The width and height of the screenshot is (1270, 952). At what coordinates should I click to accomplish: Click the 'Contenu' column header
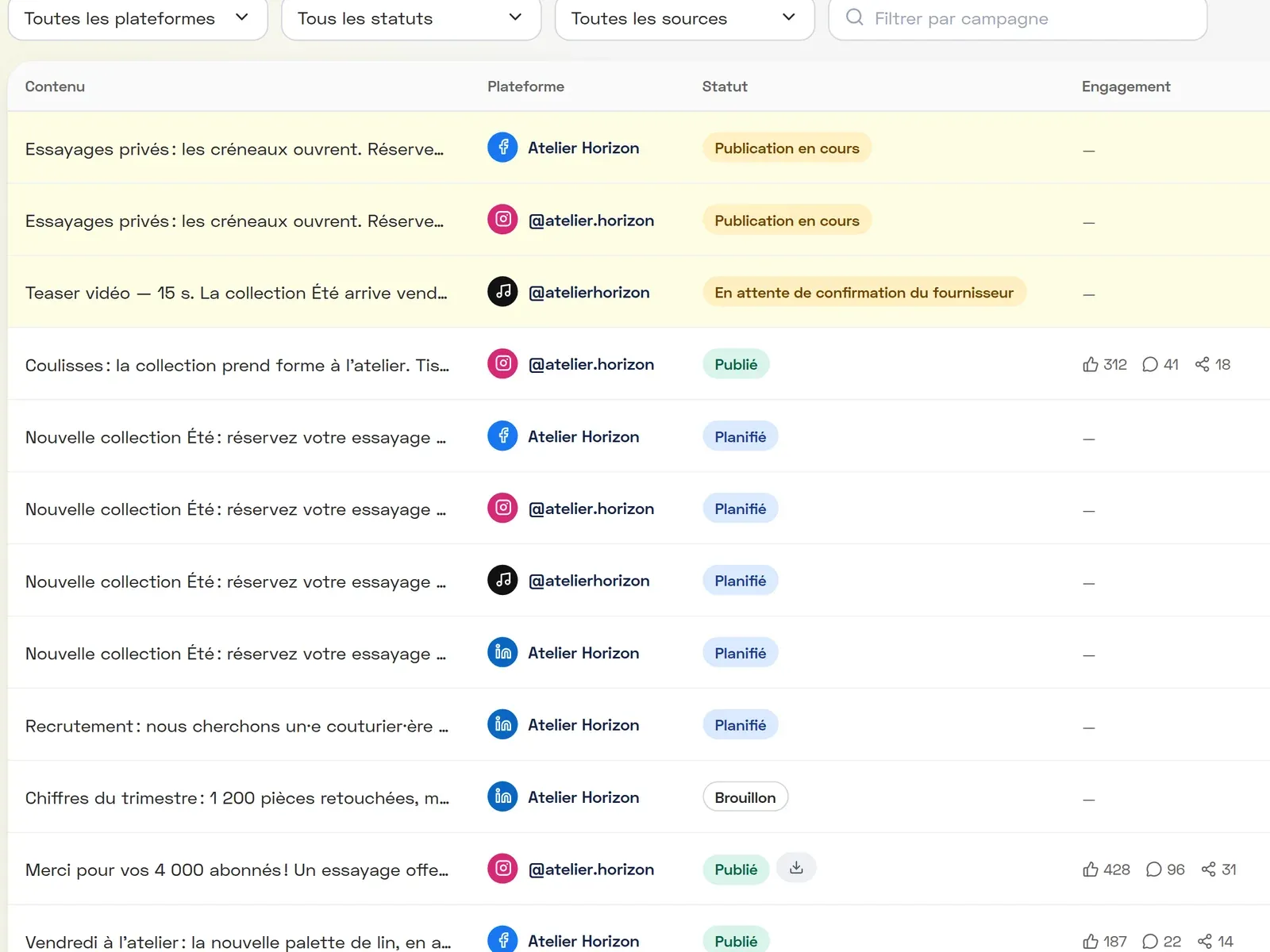click(x=55, y=86)
